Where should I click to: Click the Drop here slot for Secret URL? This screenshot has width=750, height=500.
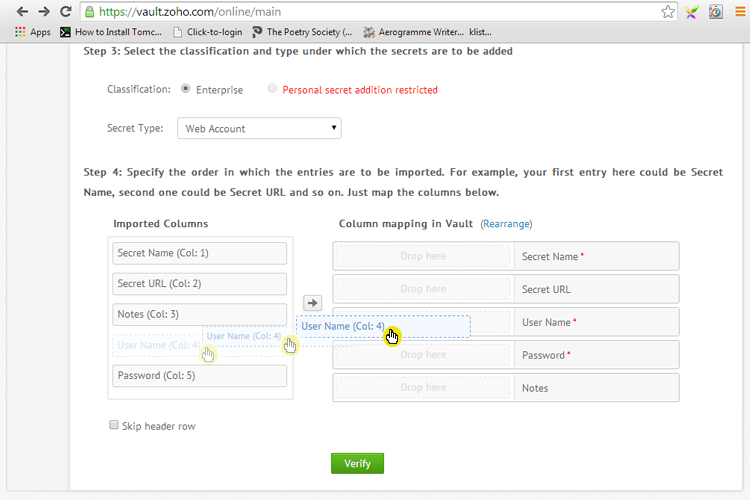click(x=423, y=289)
